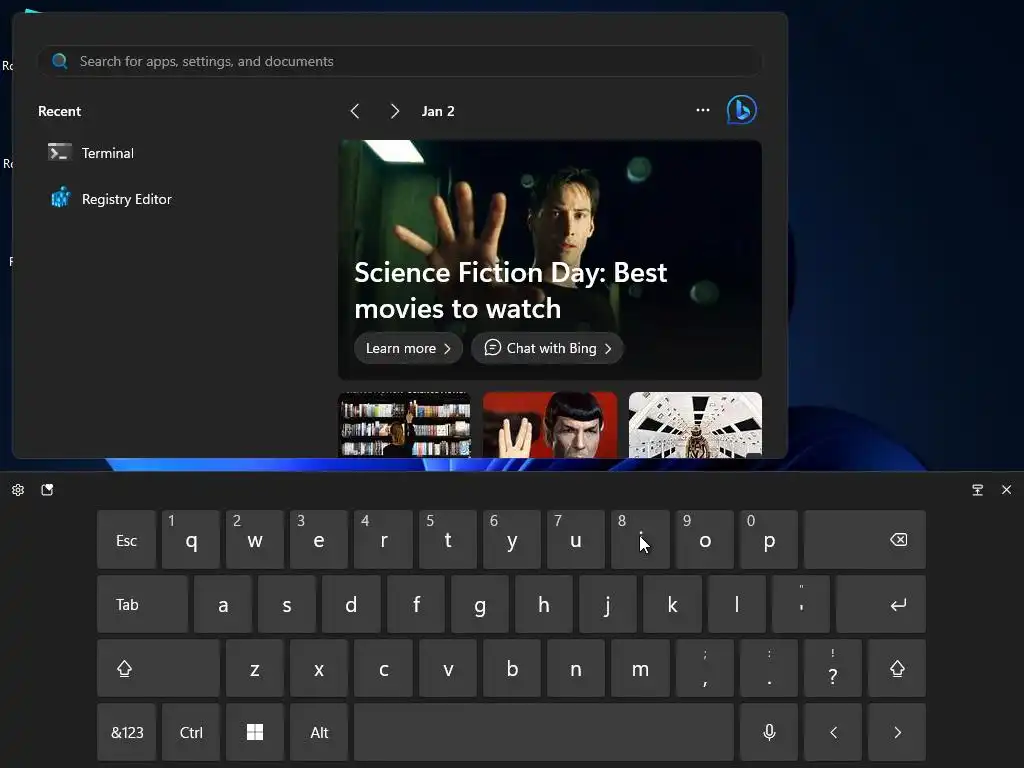Tap the a key
Image resolution: width=1024 pixels, height=768 pixels.
223,604
